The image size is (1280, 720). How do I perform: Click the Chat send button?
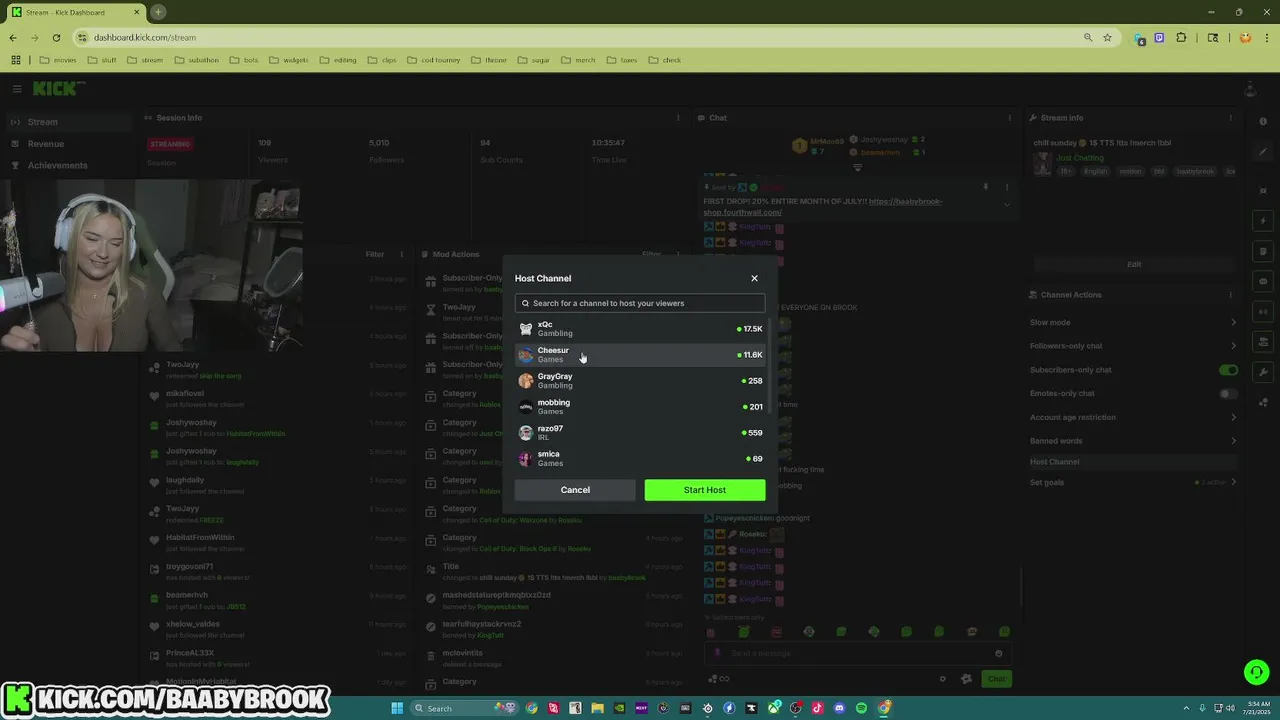[x=997, y=679]
